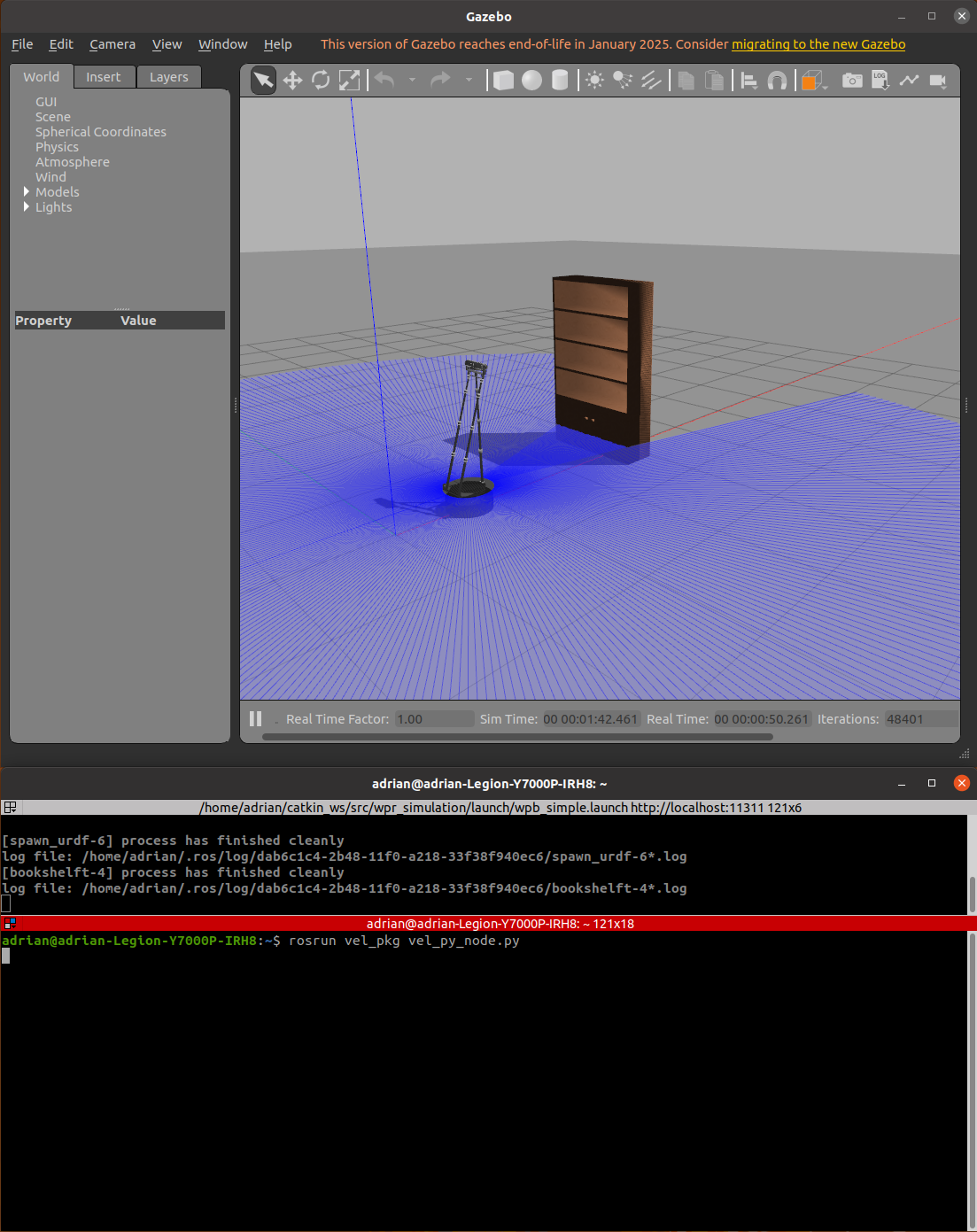This screenshot has width=977, height=1232.
Task: Switch to the Insert tab
Action: (104, 77)
